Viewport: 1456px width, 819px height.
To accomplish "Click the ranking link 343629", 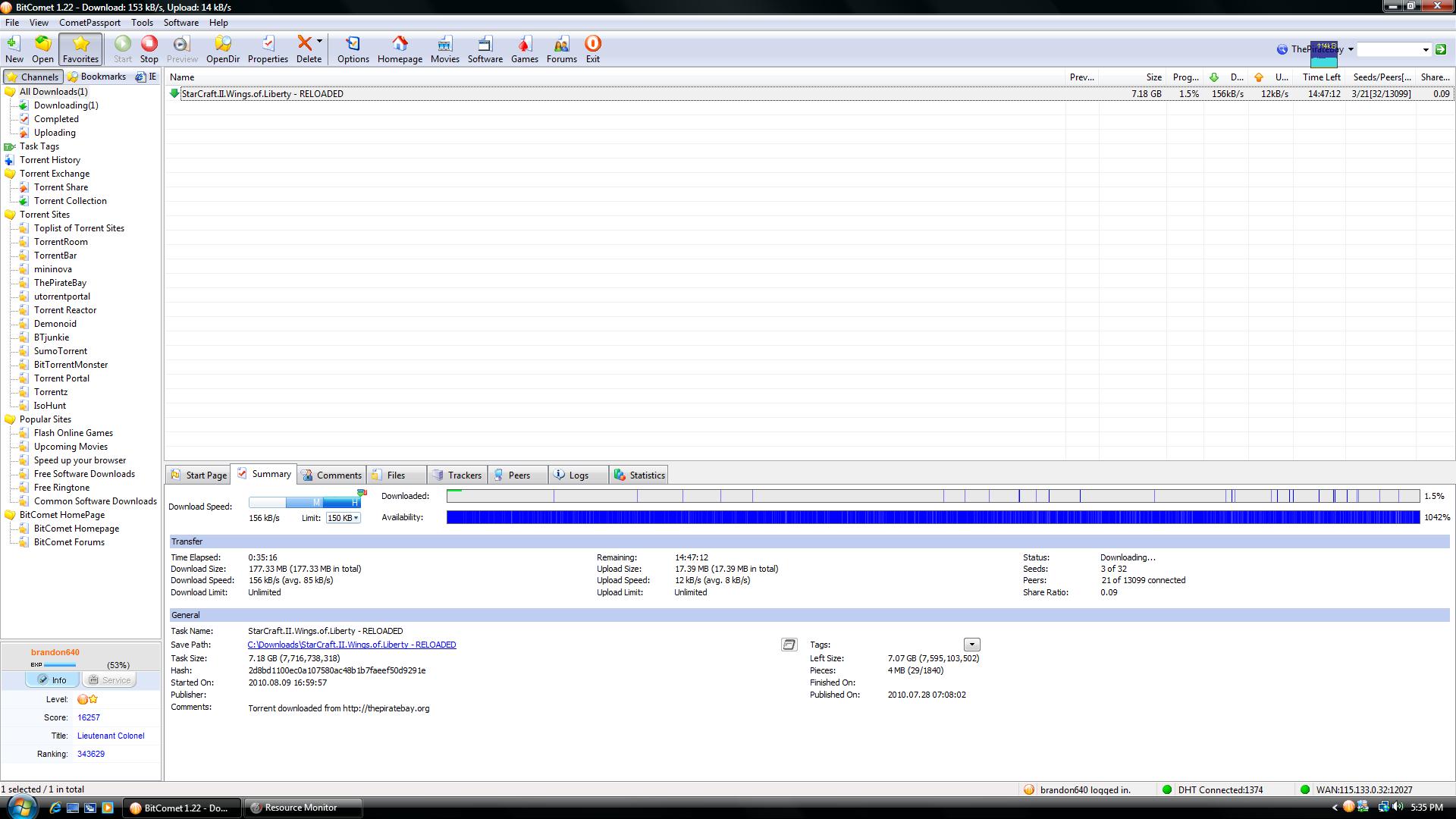I will coord(91,754).
